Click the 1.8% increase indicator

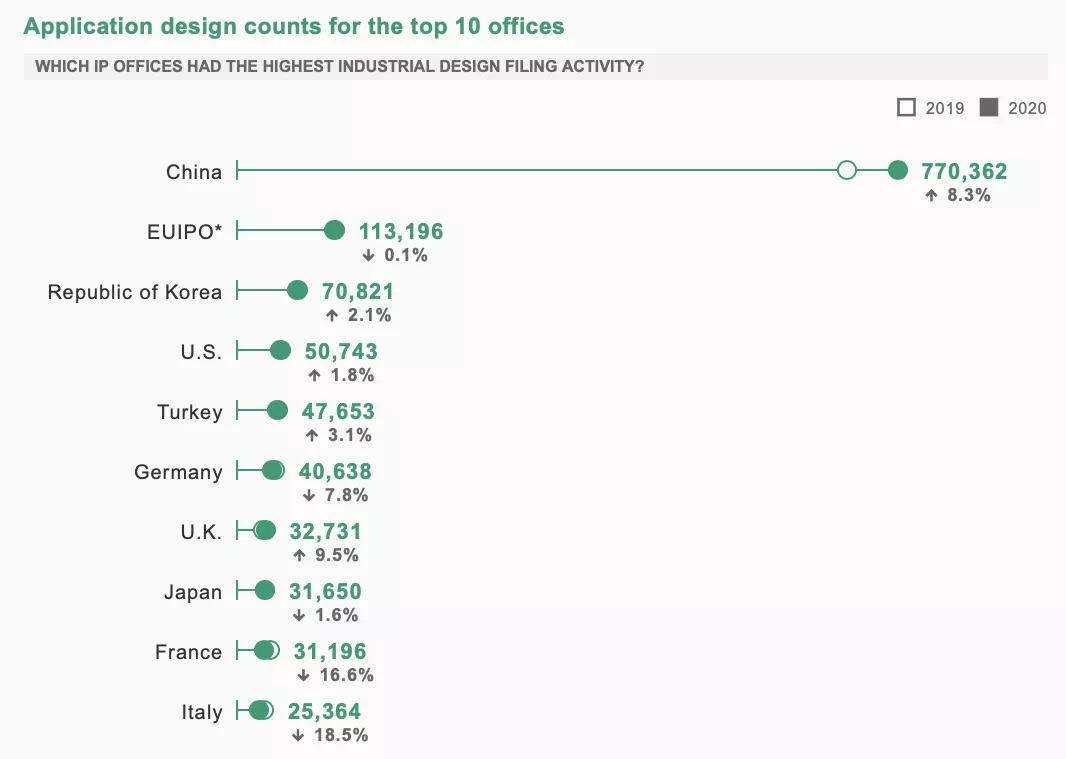click(341, 375)
